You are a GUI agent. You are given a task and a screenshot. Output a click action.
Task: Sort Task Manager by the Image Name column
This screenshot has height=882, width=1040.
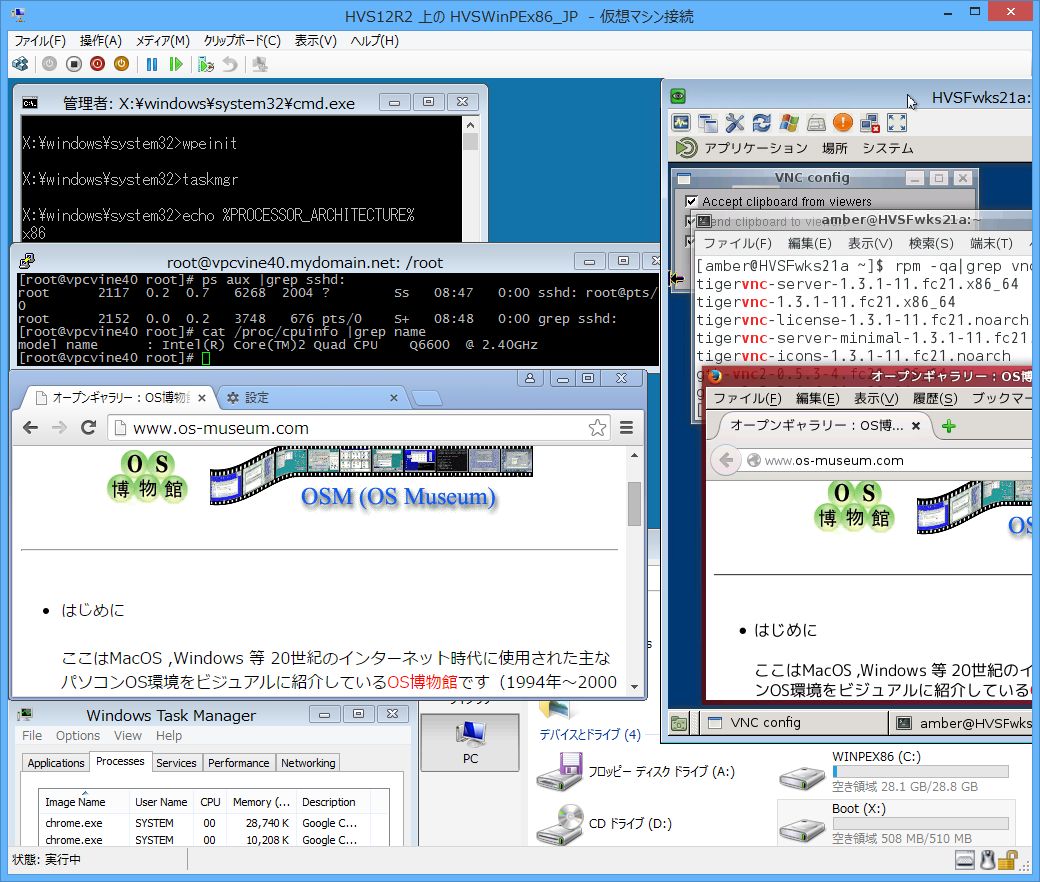(x=84, y=802)
